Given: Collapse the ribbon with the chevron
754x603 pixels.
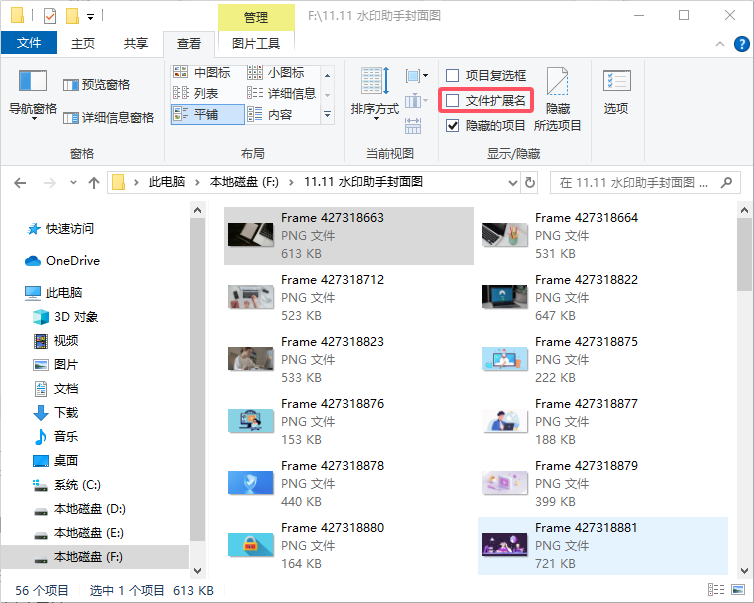Looking at the screenshot, I should click(720, 44).
